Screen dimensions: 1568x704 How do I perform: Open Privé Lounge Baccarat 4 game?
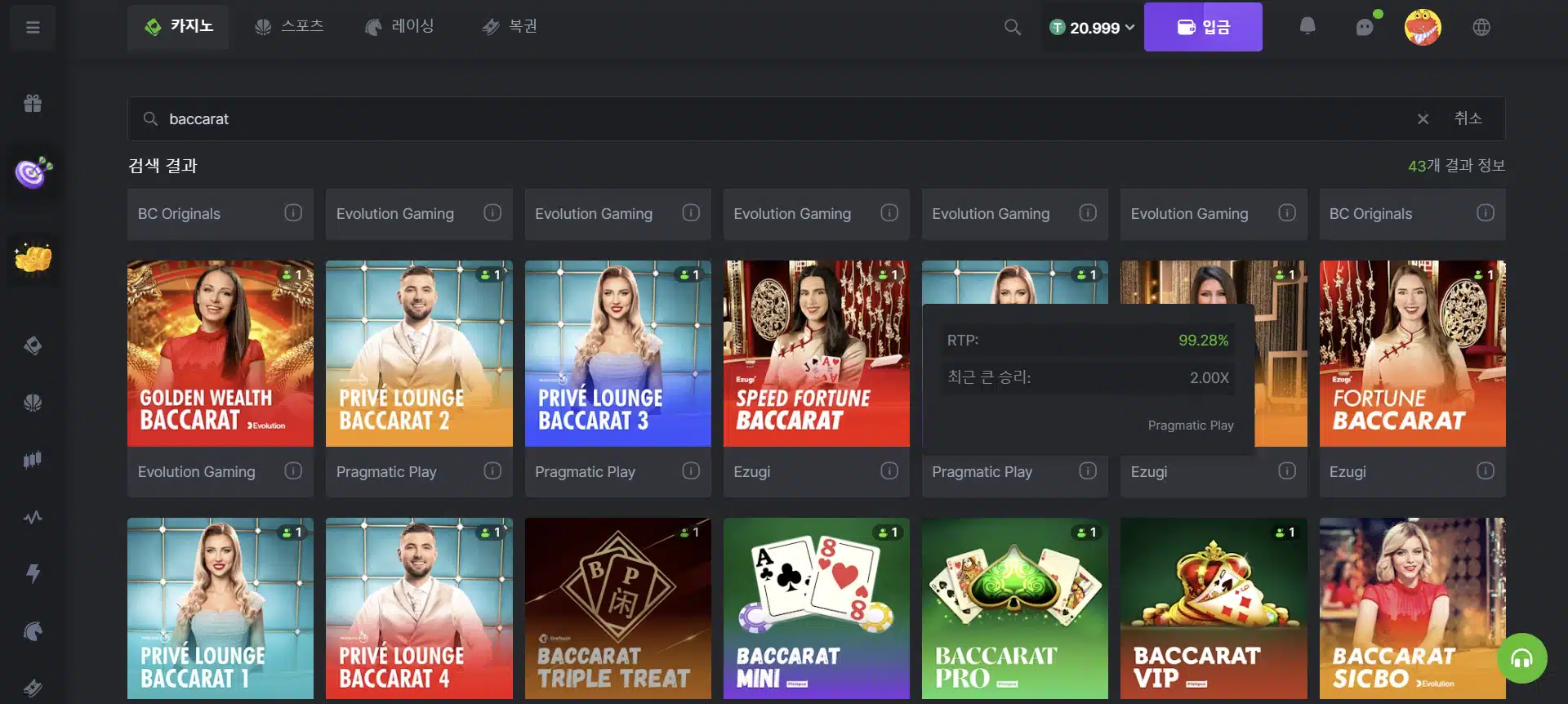click(419, 608)
